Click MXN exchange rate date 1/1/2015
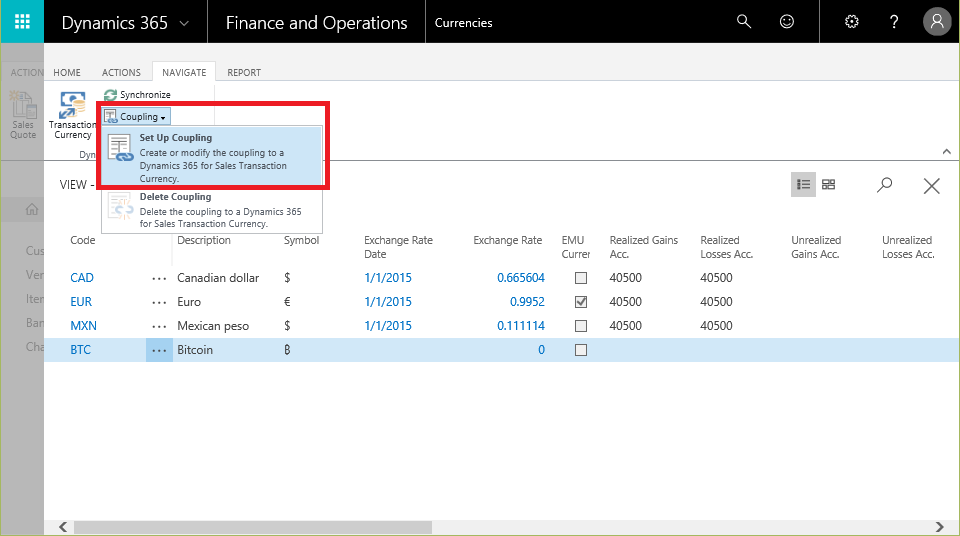The height and width of the screenshot is (536, 960). 388,326
